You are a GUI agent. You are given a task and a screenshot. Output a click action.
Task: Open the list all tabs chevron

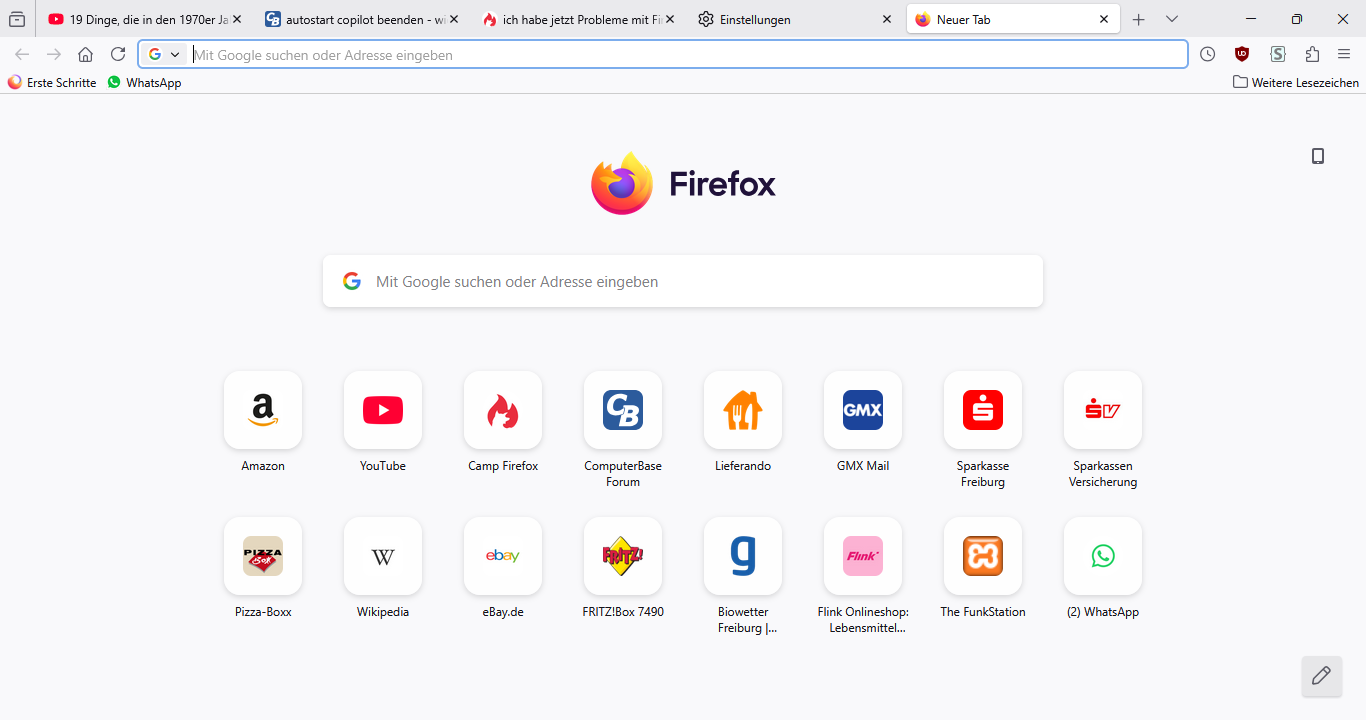point(1172,19)
